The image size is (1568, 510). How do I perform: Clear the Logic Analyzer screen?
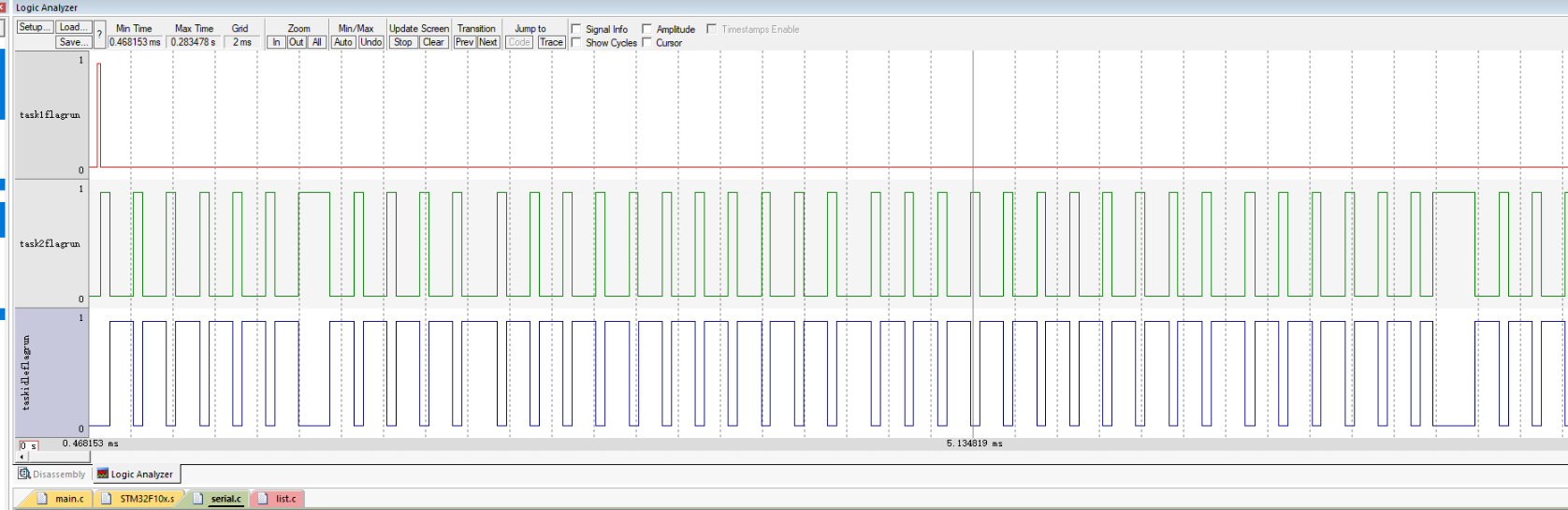coord(433,42)
